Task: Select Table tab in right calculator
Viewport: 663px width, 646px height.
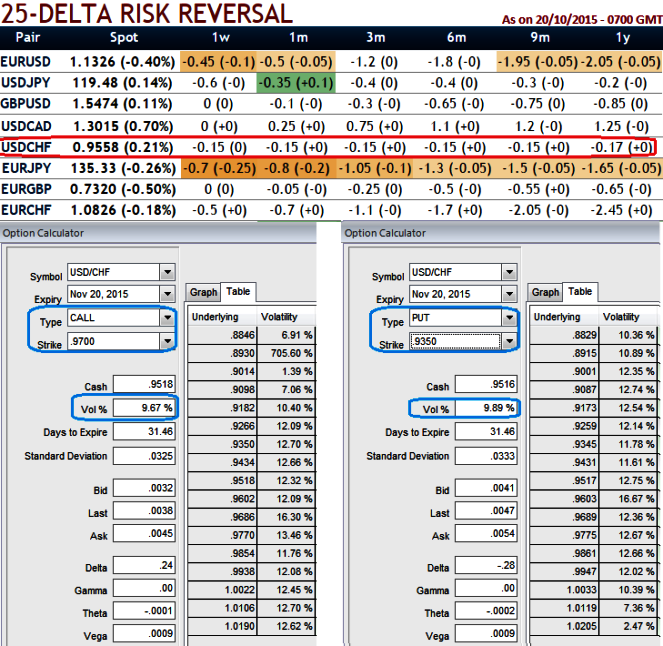Action: 579,292
